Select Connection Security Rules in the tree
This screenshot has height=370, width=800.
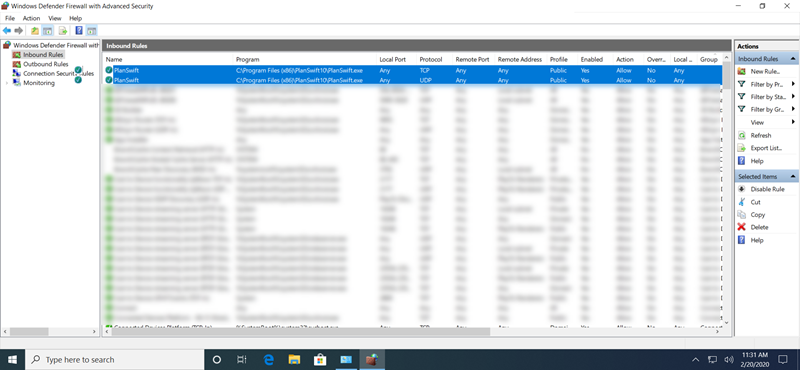click(x=53, y=73)
